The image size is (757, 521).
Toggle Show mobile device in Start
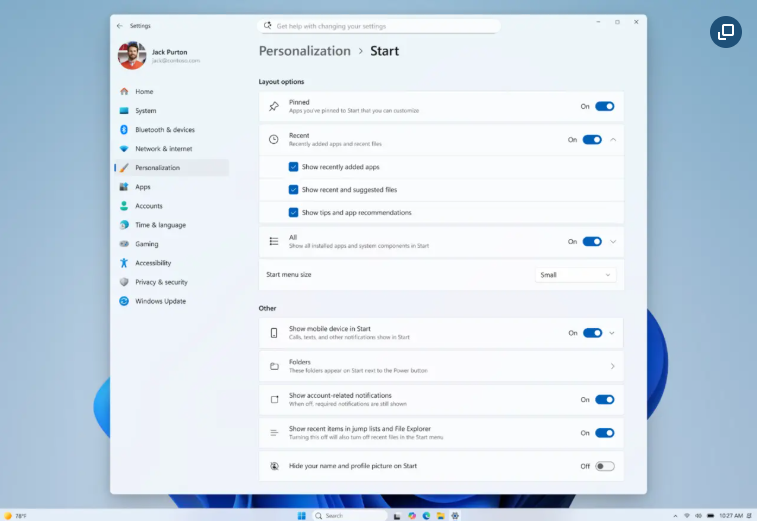click(x=592, y=333)
